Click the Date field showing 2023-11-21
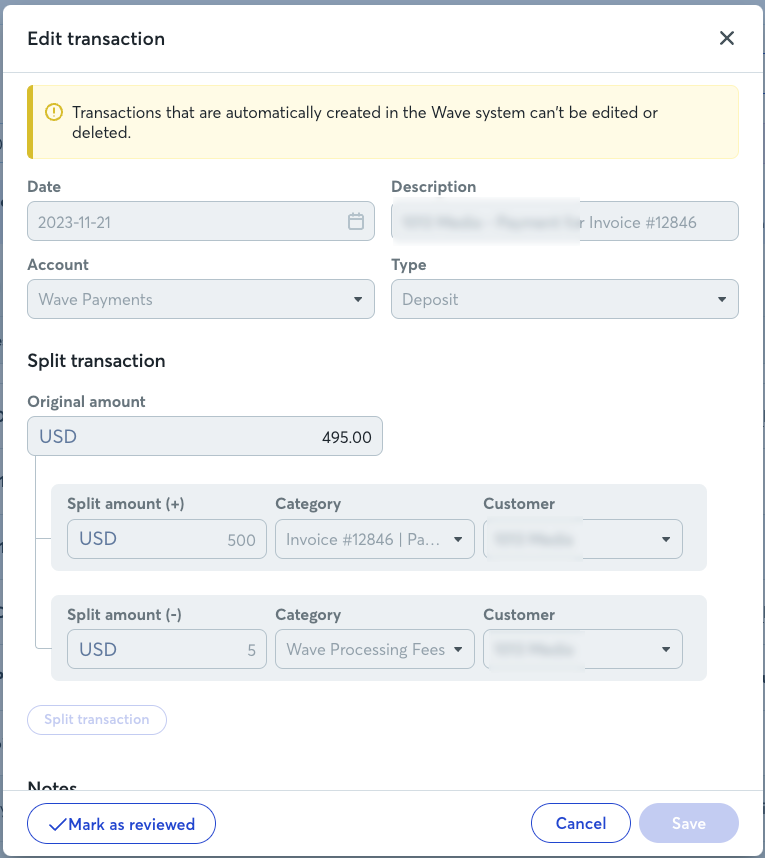The height and width of the screenshot is (858, 765). coord(201,221)
